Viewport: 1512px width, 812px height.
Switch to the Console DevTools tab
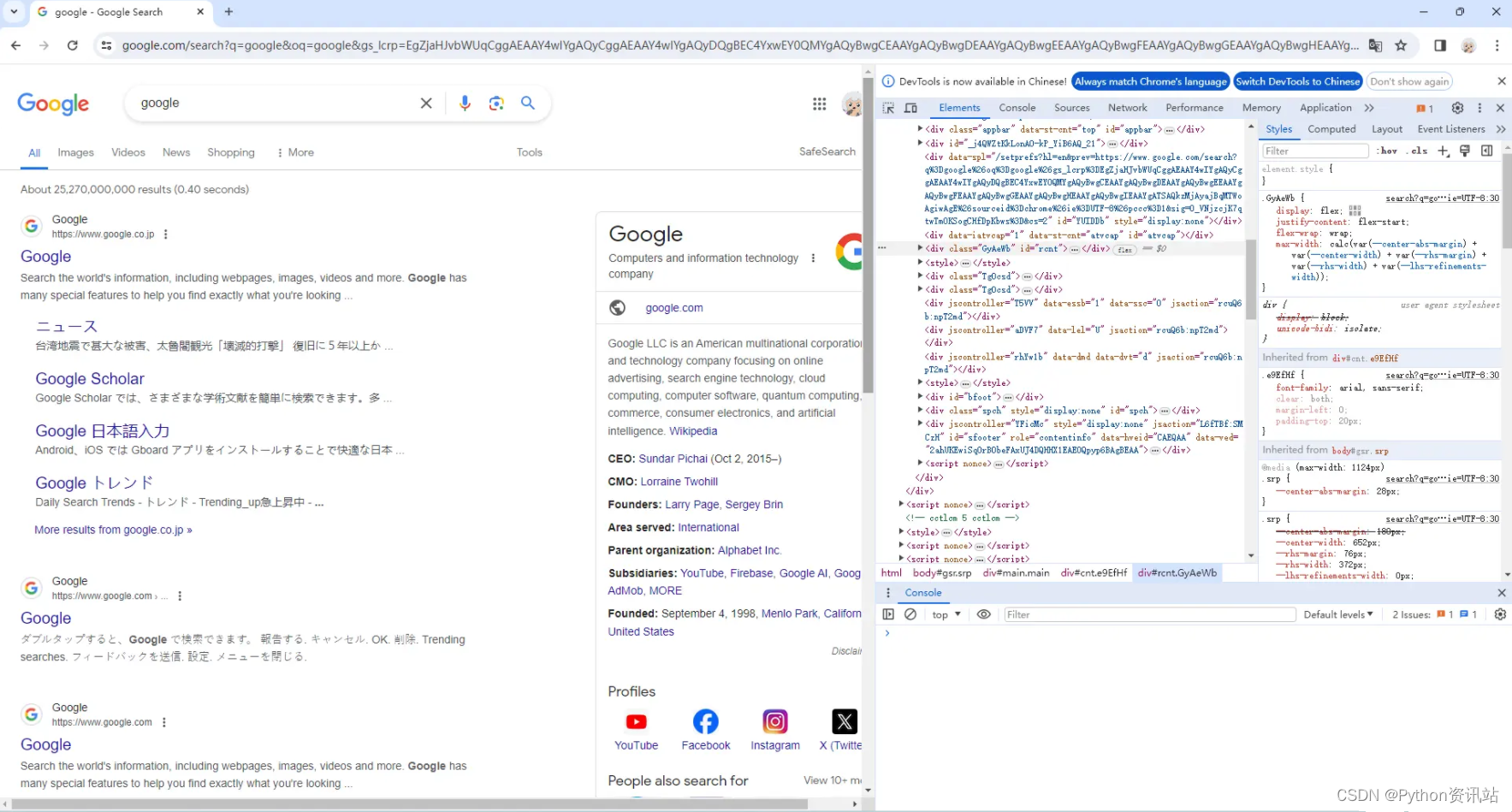pos(1017,108)
